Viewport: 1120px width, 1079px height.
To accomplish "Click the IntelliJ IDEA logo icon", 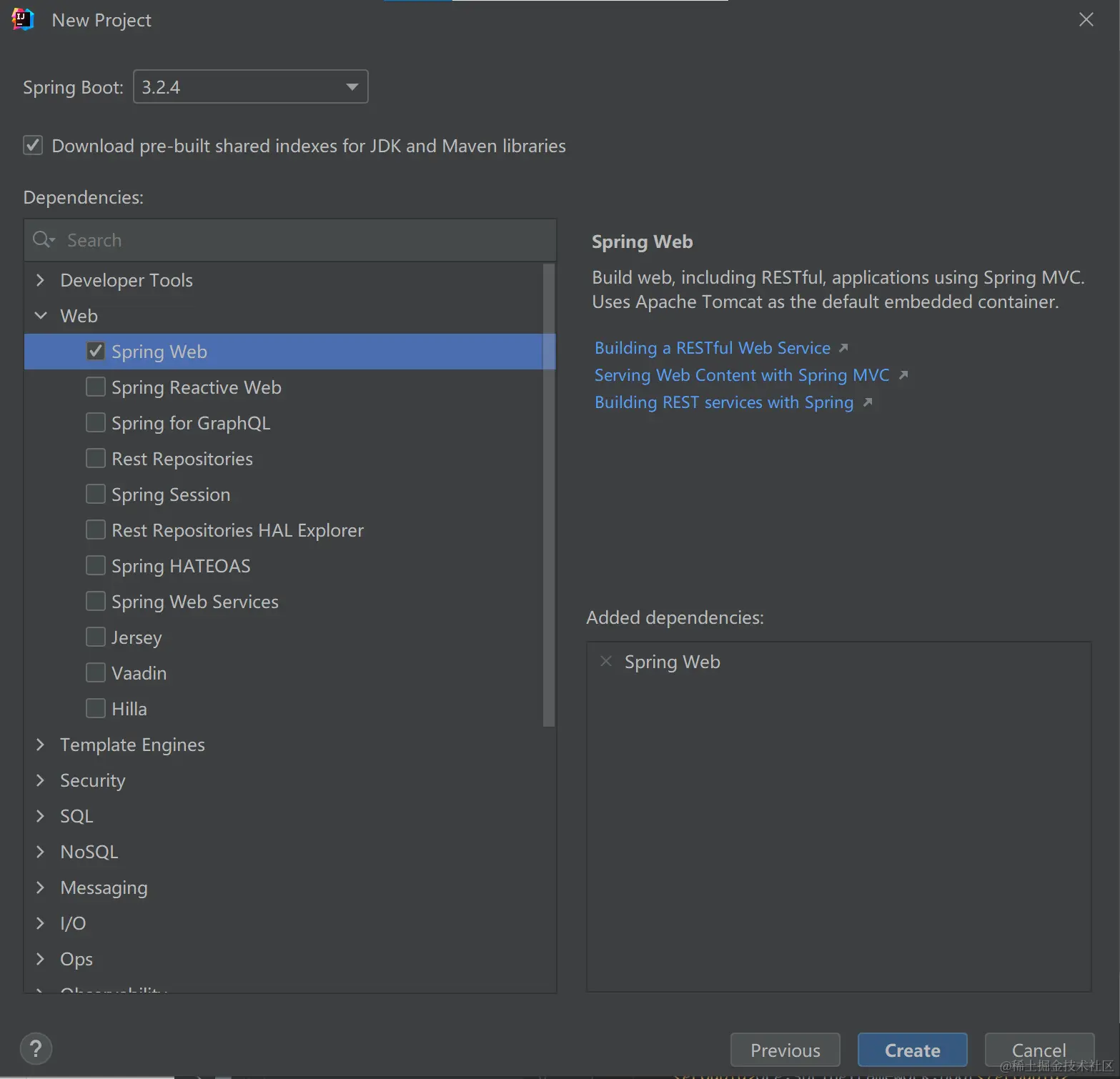I will coord(23,20).
